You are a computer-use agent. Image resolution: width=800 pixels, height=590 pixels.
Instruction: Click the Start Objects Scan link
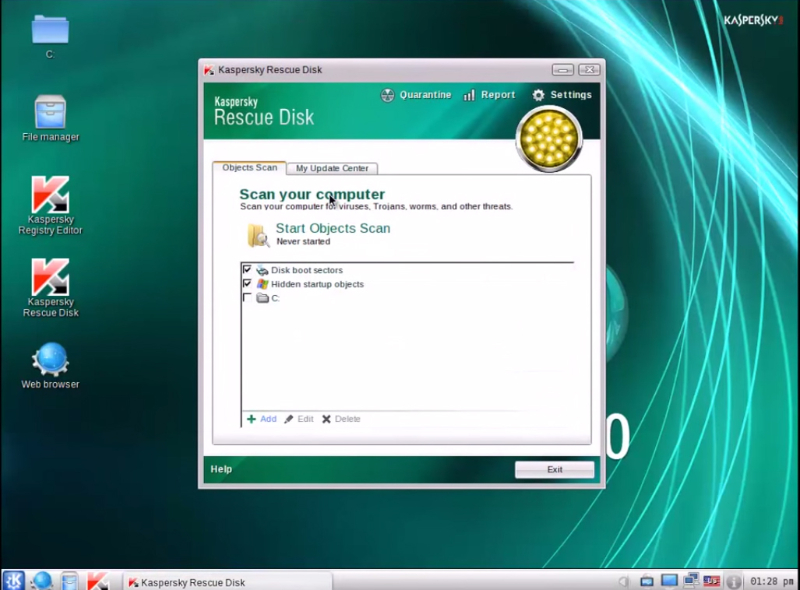click(332, 228)
